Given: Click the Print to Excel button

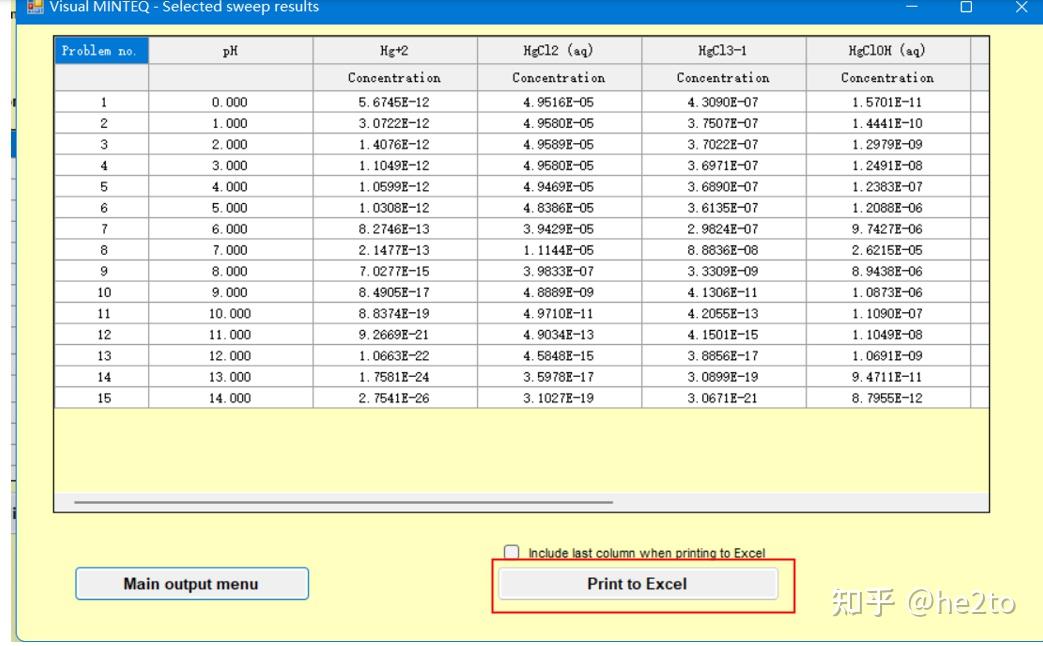Looking at the screenshot, I should click(638, 584).
